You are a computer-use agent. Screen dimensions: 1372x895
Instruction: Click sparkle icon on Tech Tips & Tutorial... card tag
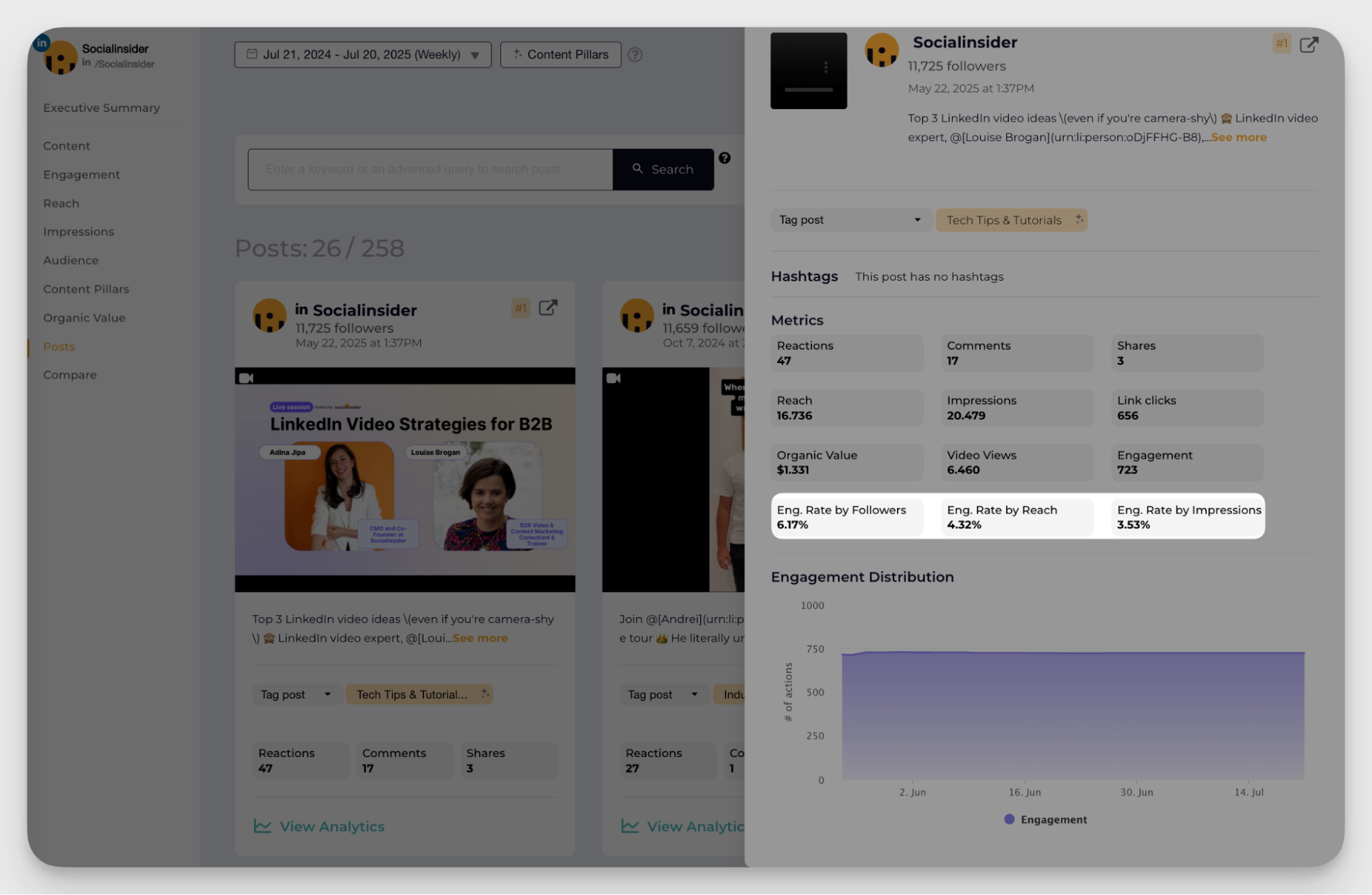(x=485, y=694)
